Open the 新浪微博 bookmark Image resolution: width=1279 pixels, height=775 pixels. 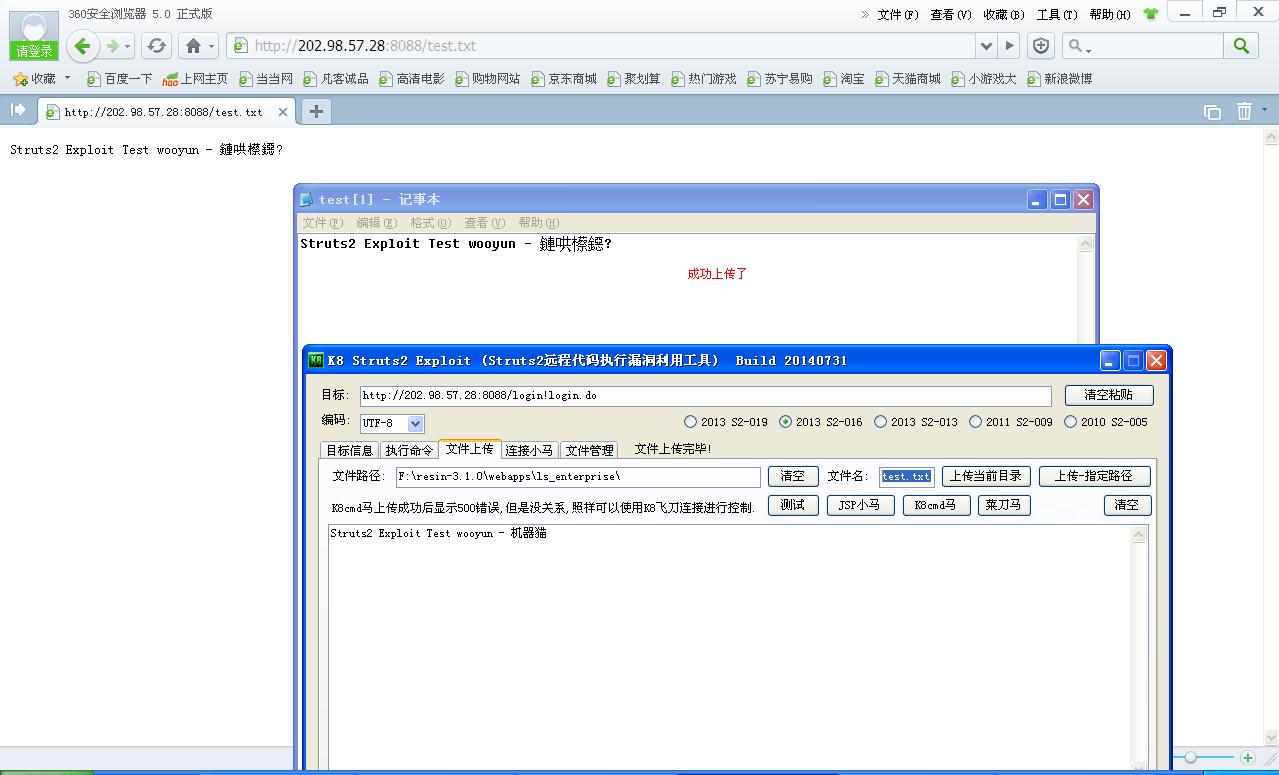(1059, 78)
